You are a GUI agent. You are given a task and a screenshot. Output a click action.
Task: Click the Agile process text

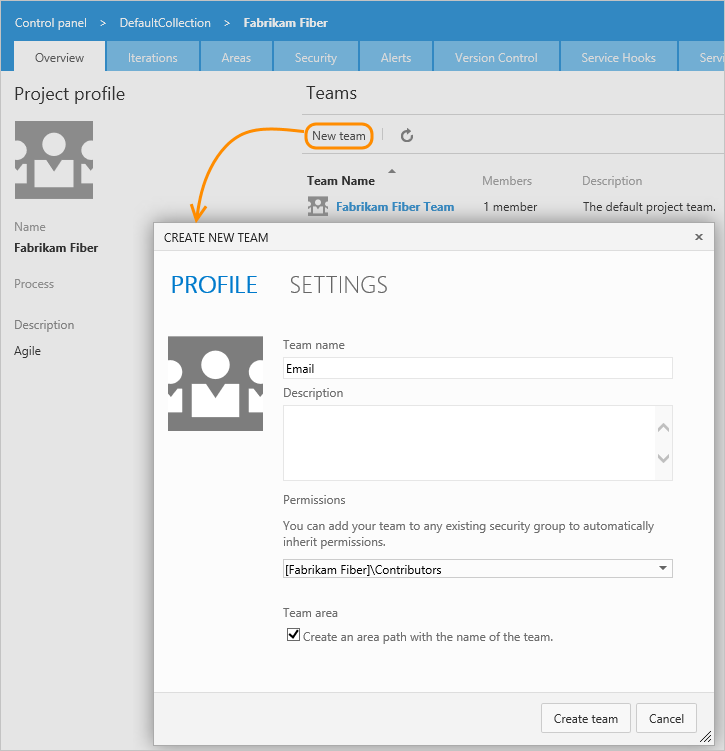27,351
